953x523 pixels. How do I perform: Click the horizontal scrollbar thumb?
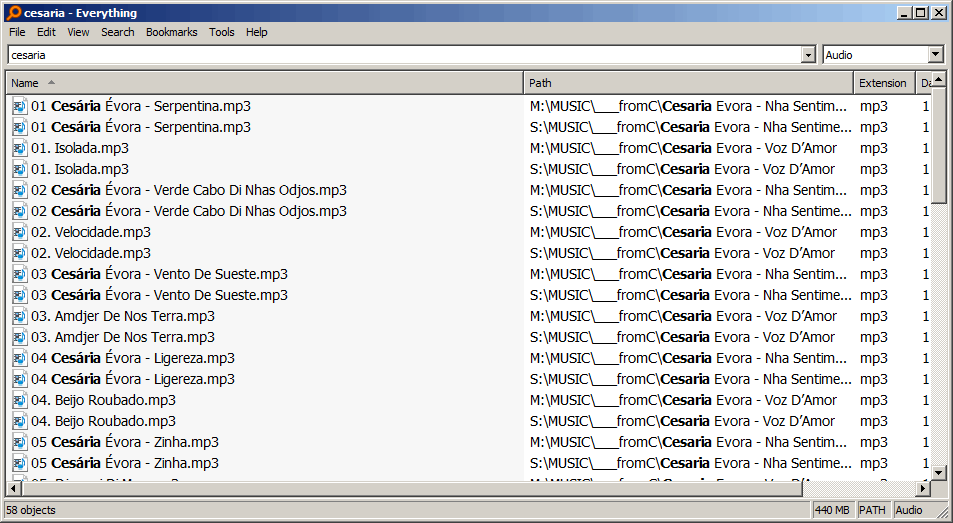point(412,488)
